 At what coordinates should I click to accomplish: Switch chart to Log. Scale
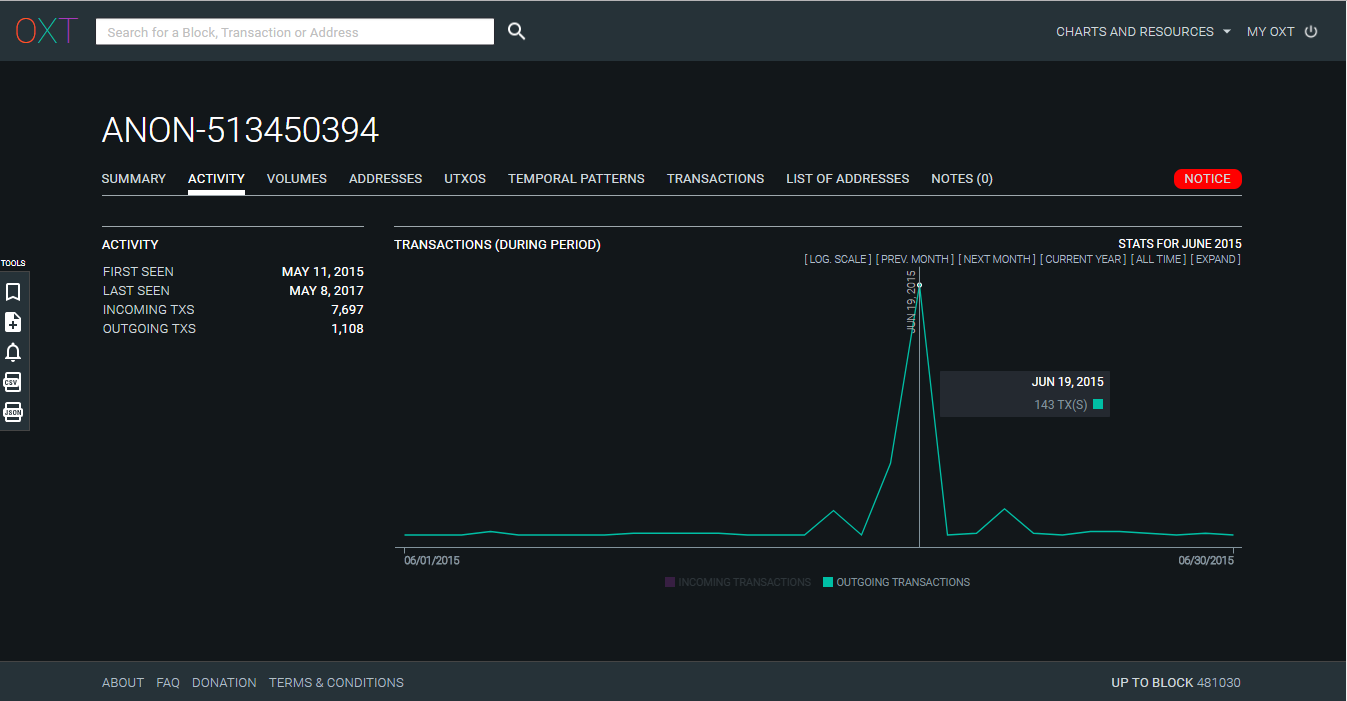coord(838,259)
